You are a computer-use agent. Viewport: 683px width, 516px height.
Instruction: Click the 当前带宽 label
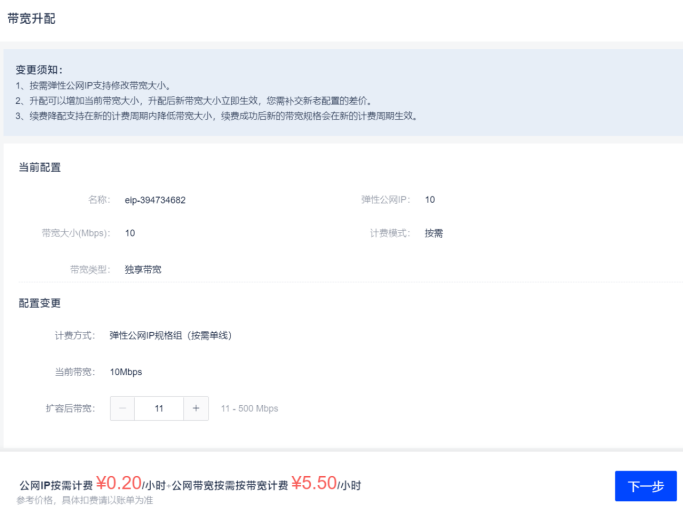click(x=75, y=372)
